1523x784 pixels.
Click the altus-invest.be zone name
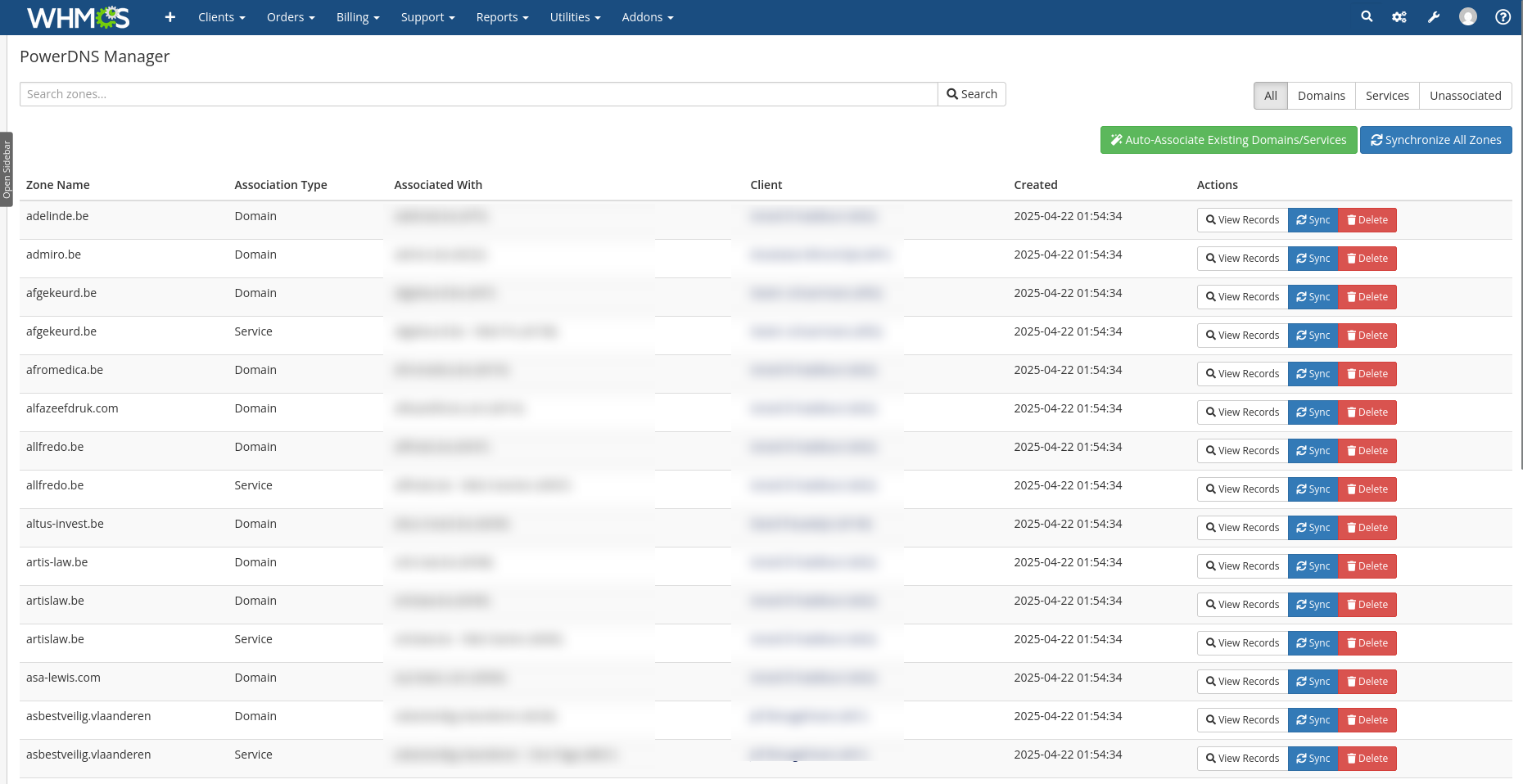pyautogui.click(x=65, y=524)
